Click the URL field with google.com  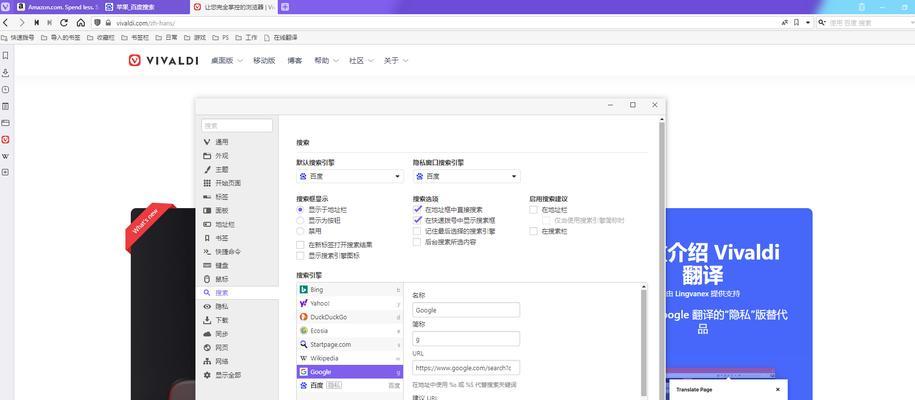point(466,368)
